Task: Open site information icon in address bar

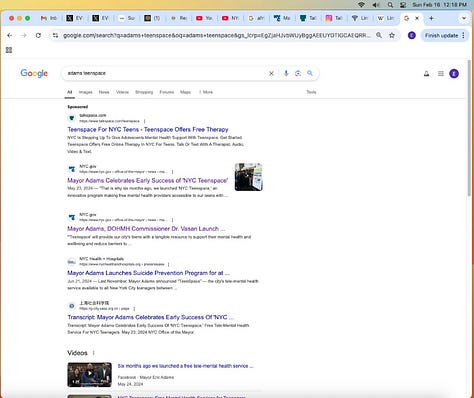Action: click(x=55, y=35)
